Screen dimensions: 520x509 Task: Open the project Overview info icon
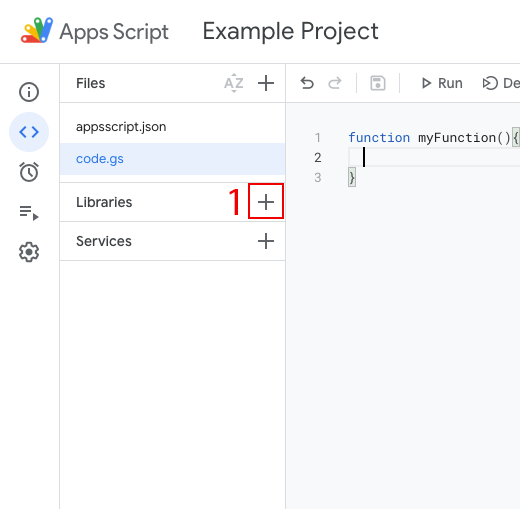point(29,92)
